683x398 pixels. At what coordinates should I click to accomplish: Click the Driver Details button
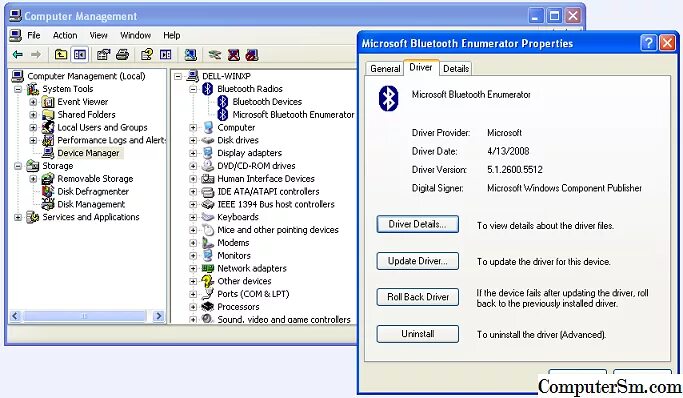point(417,224)
